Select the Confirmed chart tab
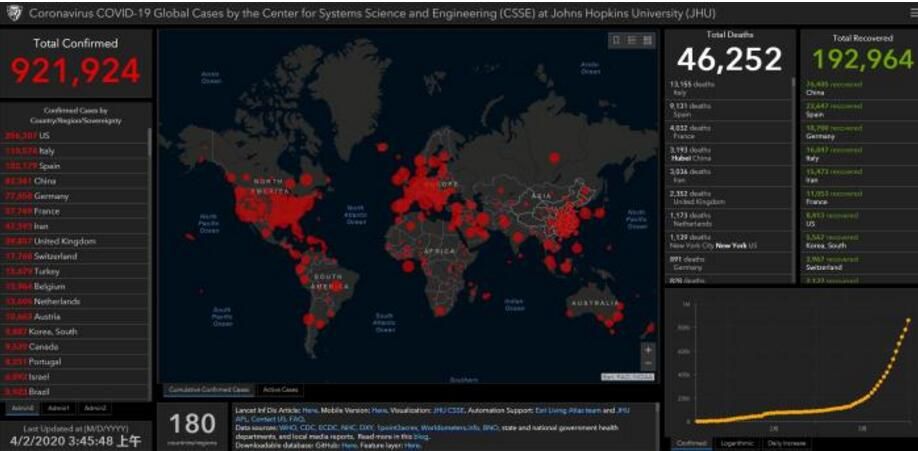This screenshot has width=918, height=451. [x=692, y=442]
